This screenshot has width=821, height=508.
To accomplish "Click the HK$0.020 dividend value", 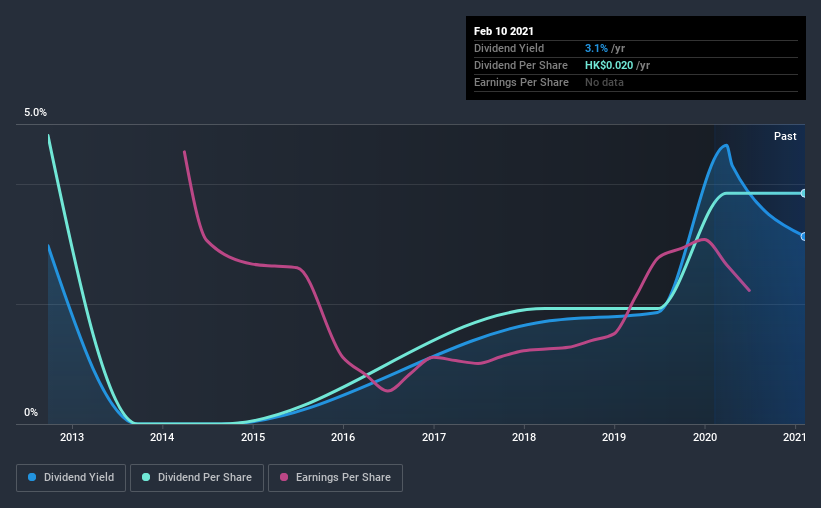I will coord(609,65).
